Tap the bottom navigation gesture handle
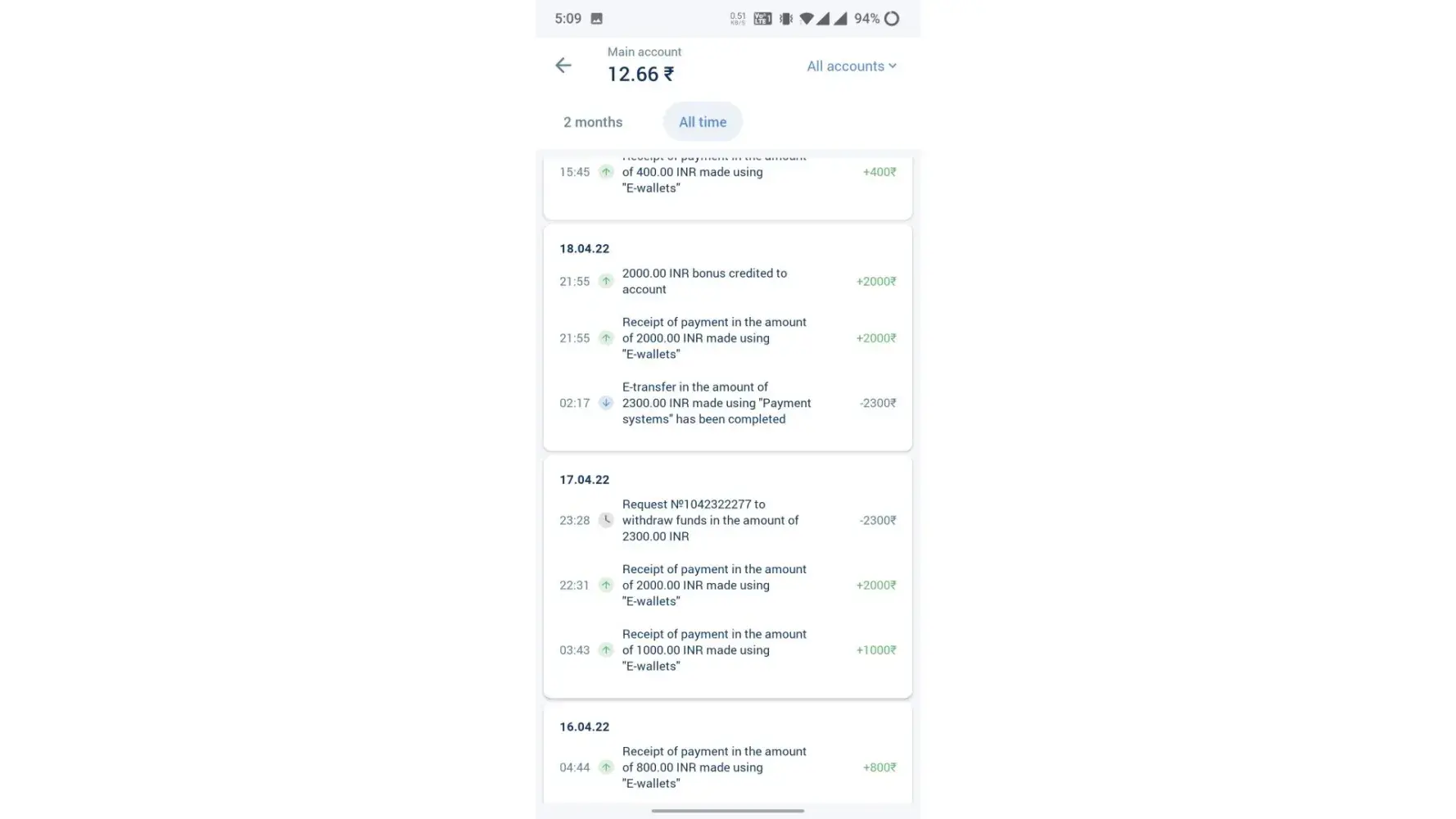This screenshot has height=819, width=1456. [728, 811]
